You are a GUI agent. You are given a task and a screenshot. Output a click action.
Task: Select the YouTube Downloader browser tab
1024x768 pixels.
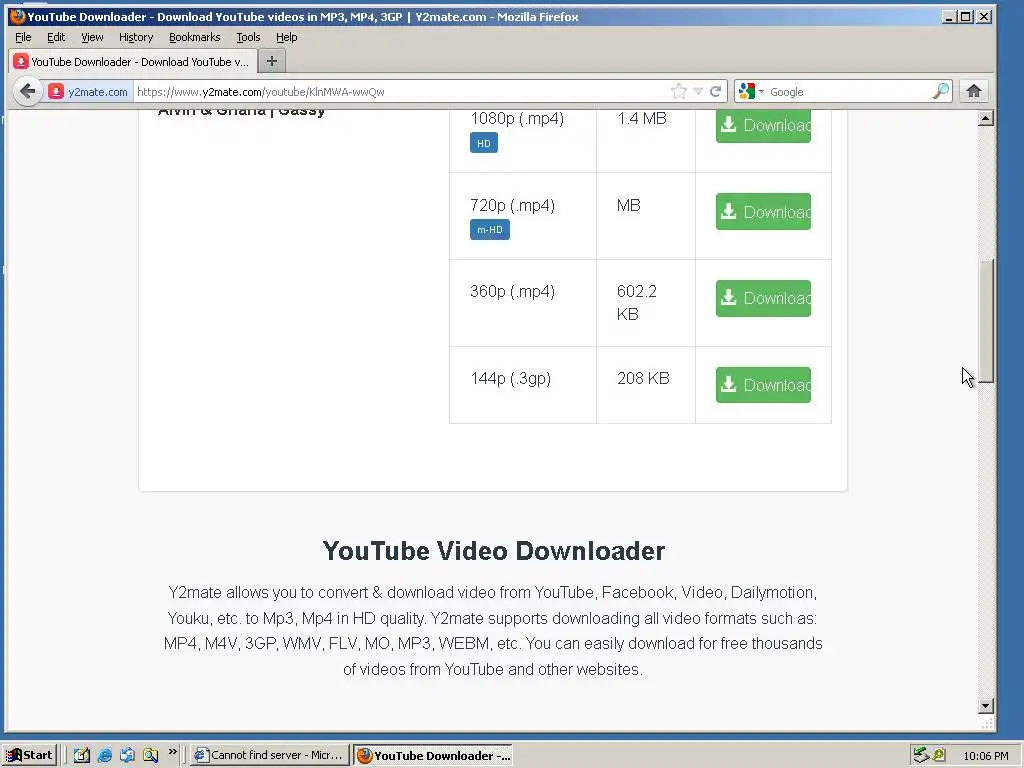click(x=131, y=61)
